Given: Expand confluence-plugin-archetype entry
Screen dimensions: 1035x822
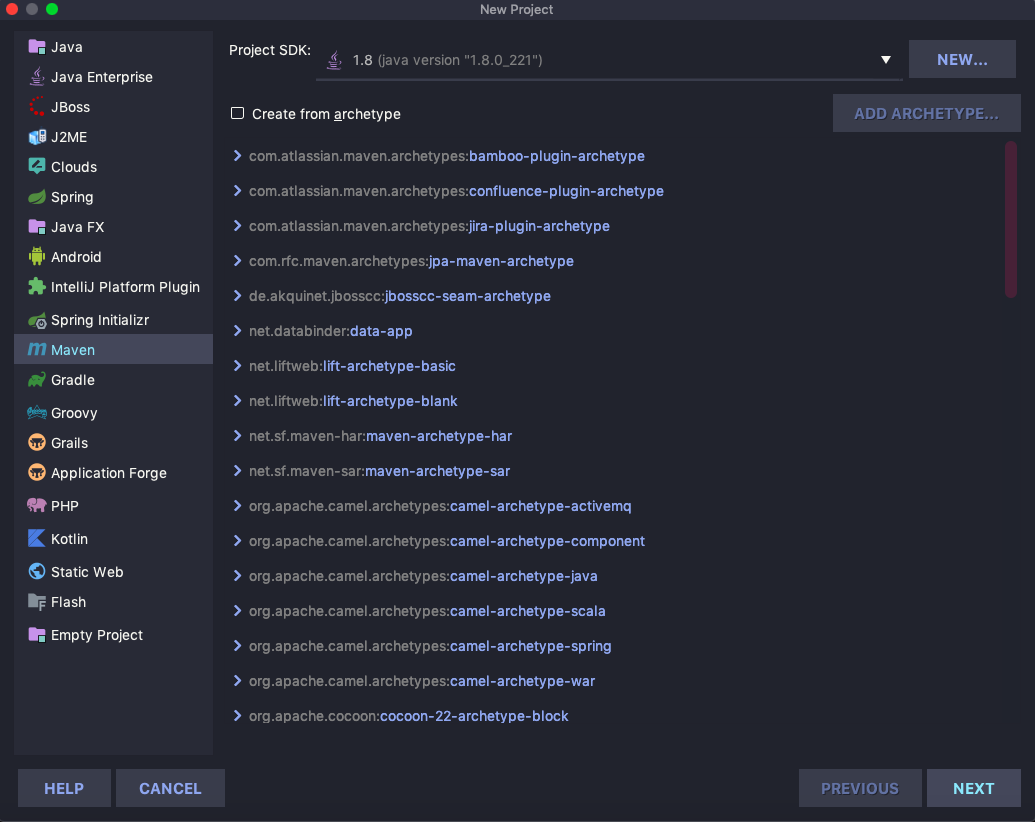Looking at the screenshot, I should [237, 191].
